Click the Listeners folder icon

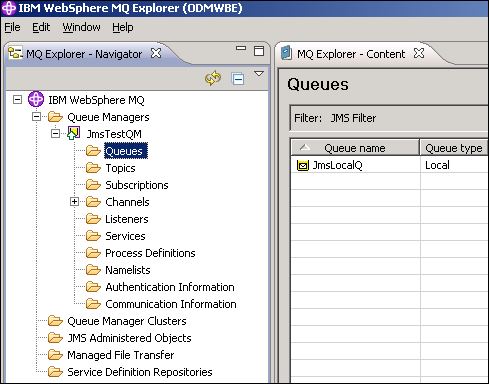click(x=93, y=219)
